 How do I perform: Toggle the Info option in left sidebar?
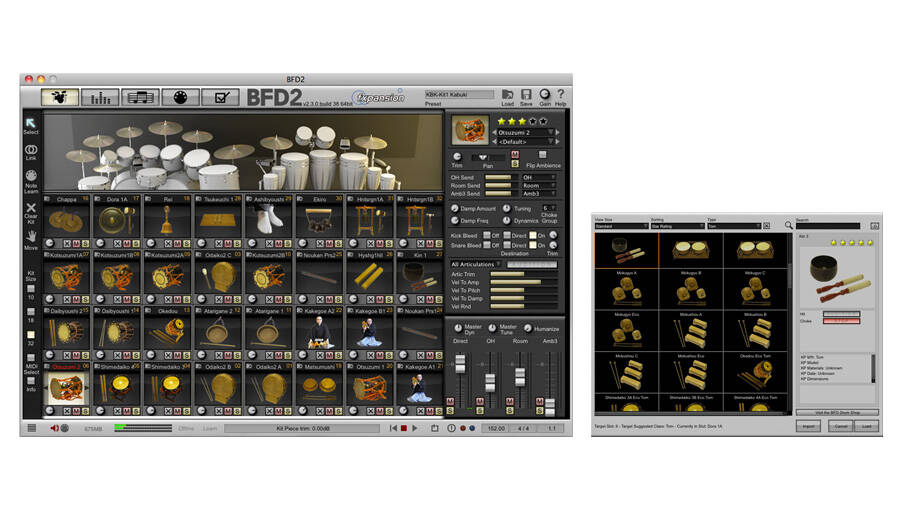click(x=31, y=381)
